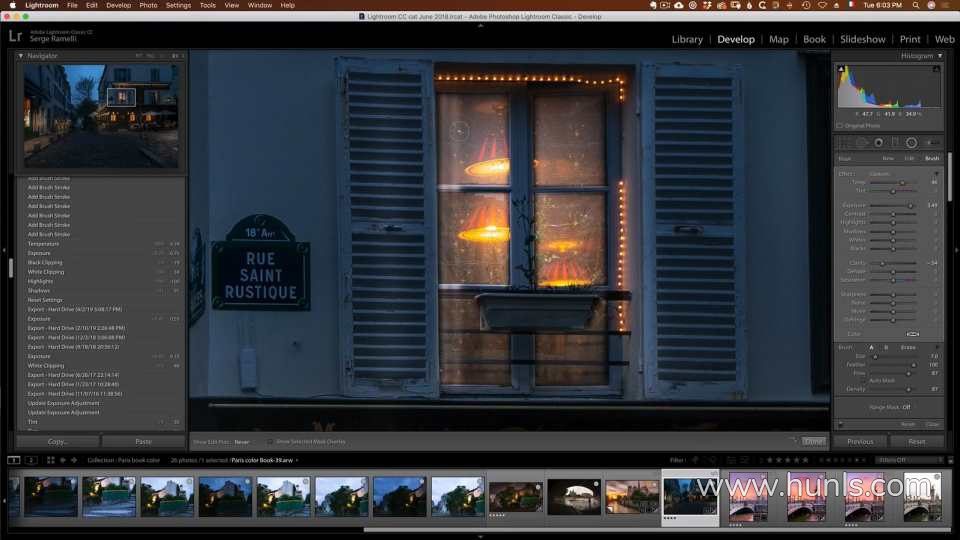The height and width of the screenshot is (540, 960).
Task: Click second window display button 2
Action: pyautogui.click(x=31, y=460)
